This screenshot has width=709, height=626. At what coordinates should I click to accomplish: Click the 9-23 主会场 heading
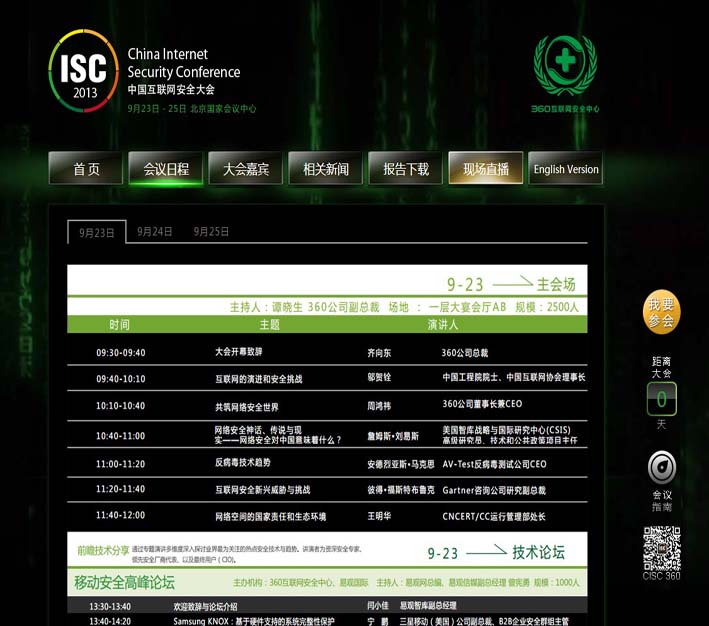tap(511, 284)
